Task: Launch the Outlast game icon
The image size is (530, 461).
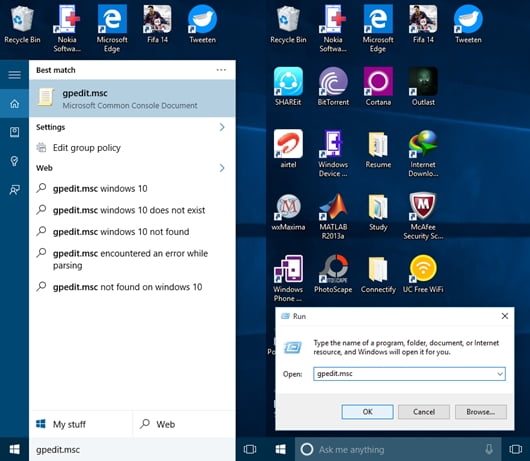Action: 423,87
